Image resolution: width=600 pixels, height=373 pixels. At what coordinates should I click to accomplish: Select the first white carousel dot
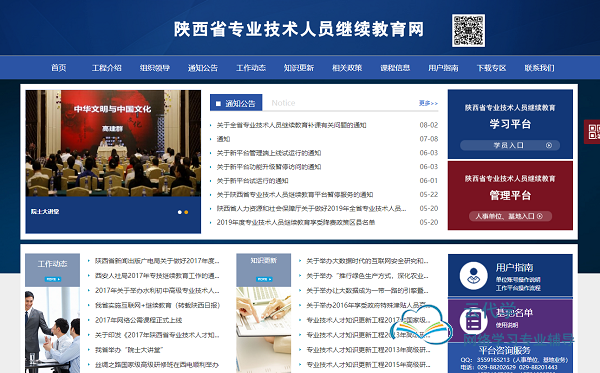179,212
